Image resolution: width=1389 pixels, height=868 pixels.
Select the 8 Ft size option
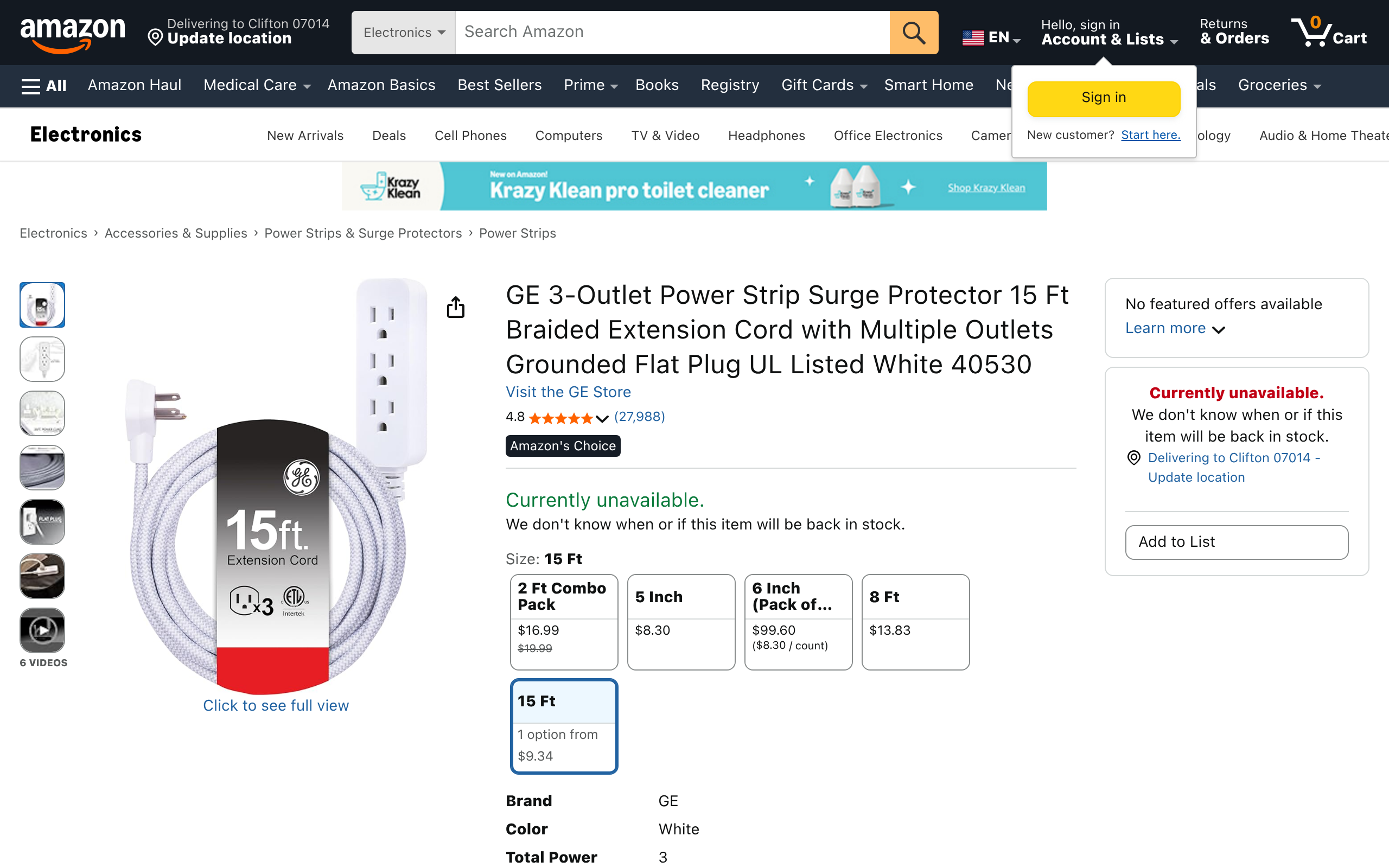(915, 621)
